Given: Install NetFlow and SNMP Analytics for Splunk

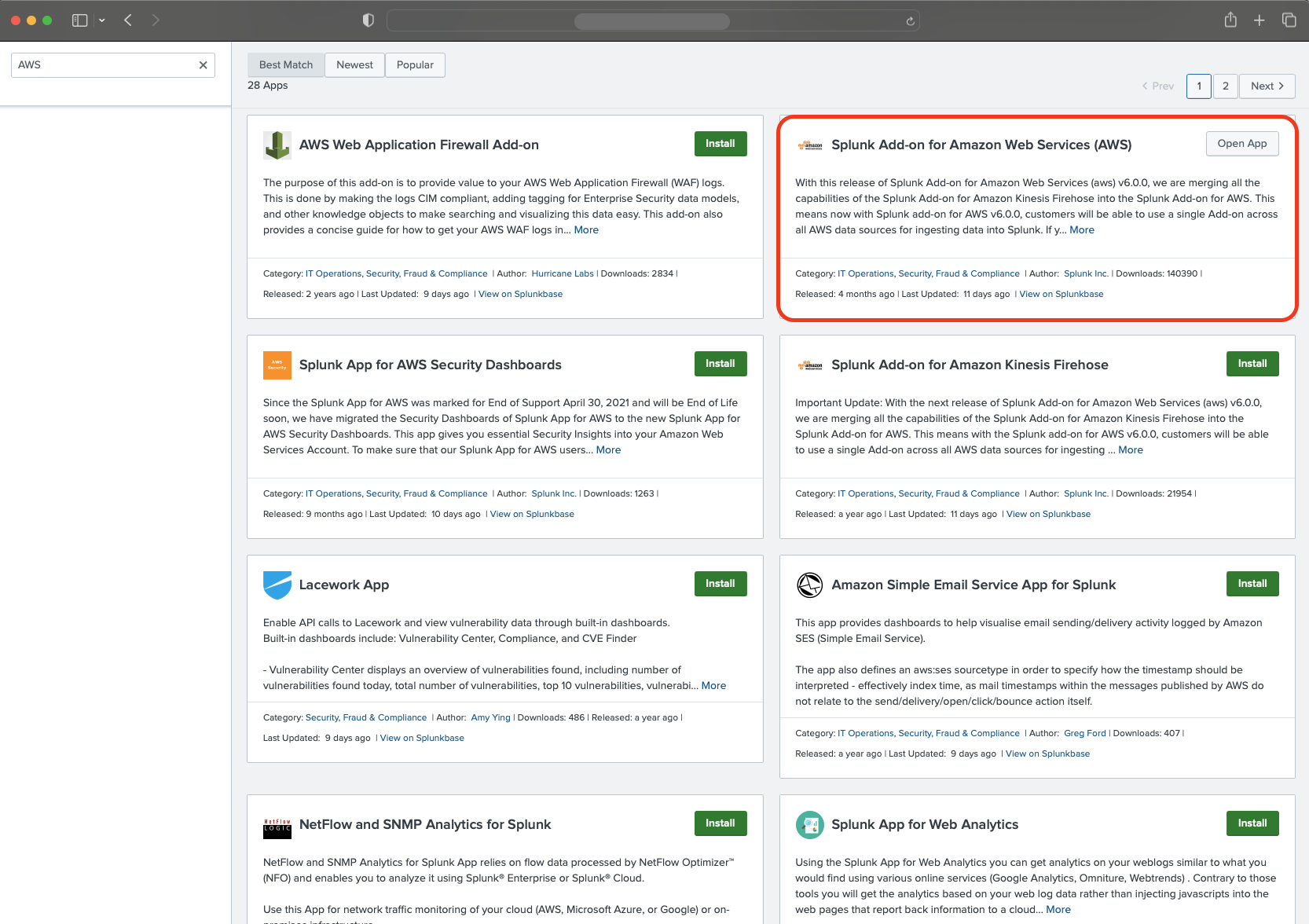Looking at the screenshot, I should coord(720,823).
